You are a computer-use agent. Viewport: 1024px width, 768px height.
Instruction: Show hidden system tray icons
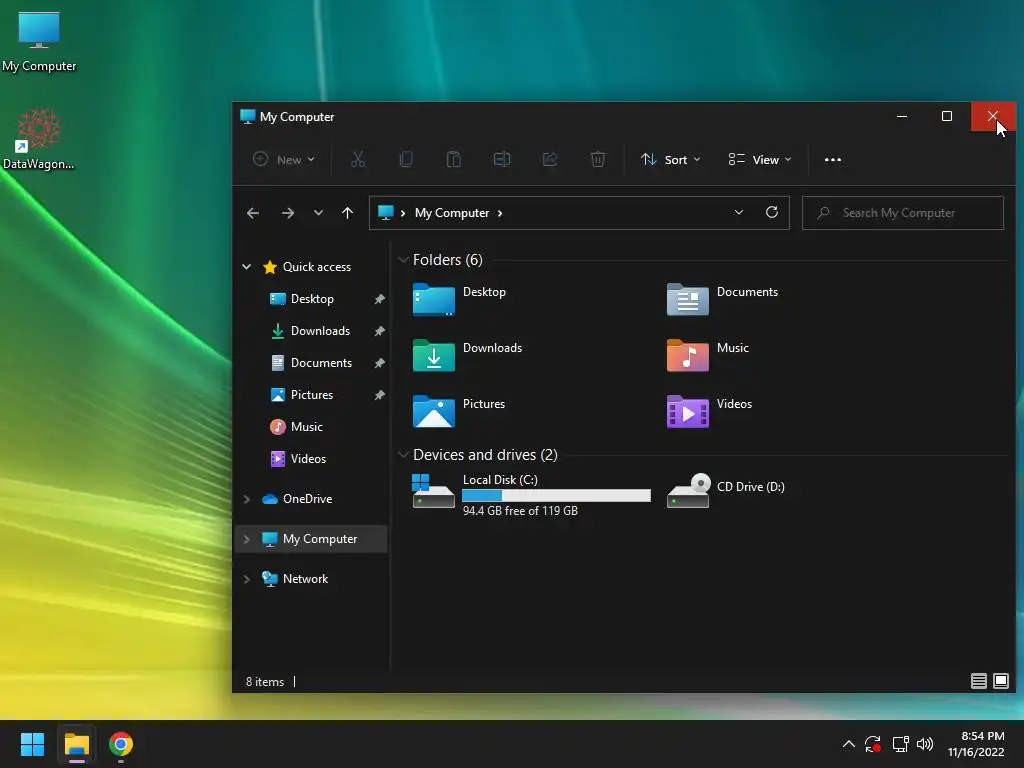coord(848,744)
